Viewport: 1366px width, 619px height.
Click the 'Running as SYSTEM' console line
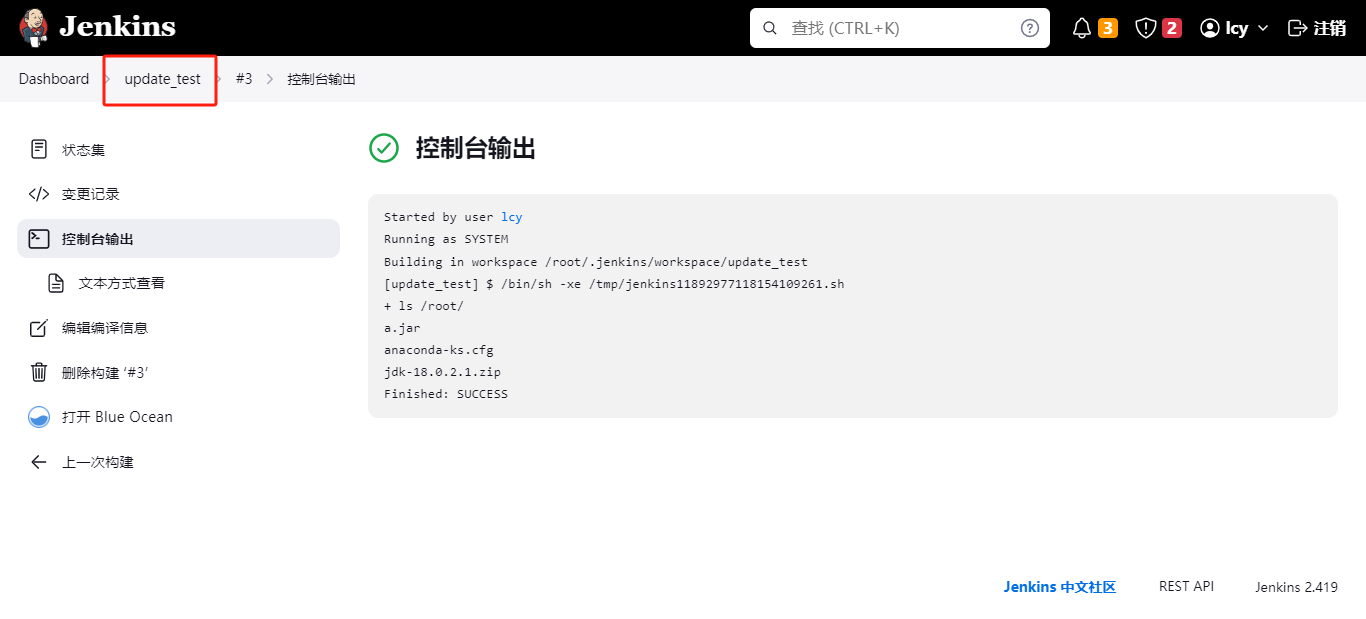point(446,239)
